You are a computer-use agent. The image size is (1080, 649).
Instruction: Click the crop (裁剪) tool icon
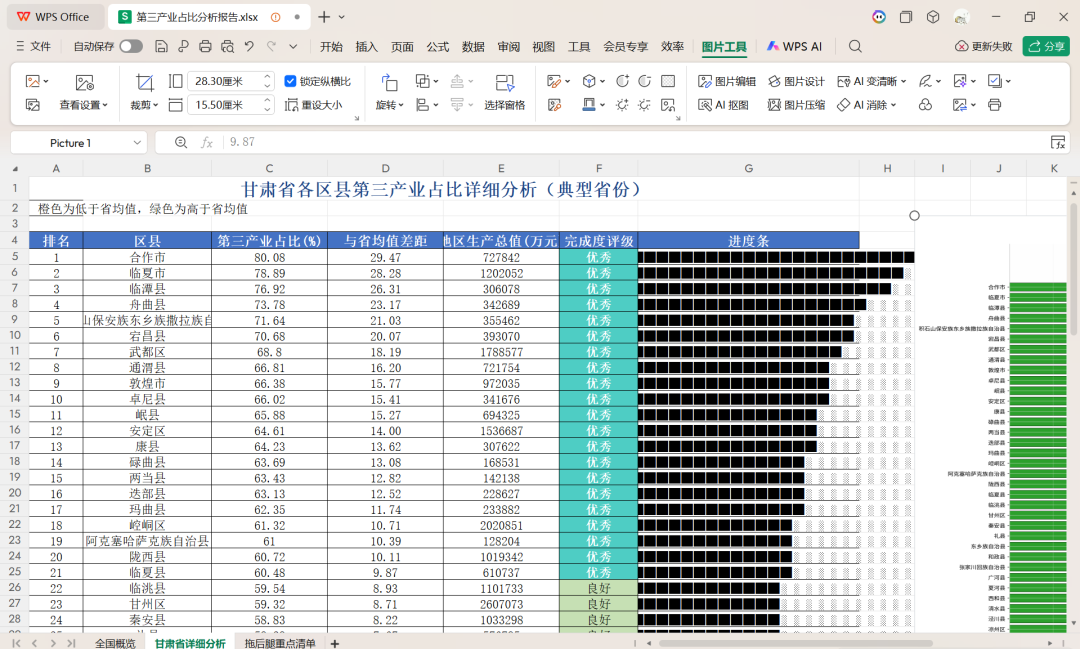(145, 82)
